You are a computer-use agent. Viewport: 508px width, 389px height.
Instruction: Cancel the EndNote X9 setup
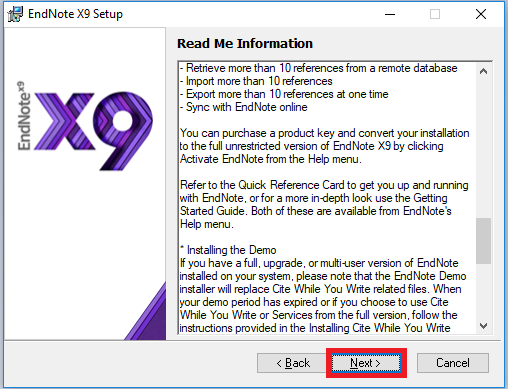(453, 363)
